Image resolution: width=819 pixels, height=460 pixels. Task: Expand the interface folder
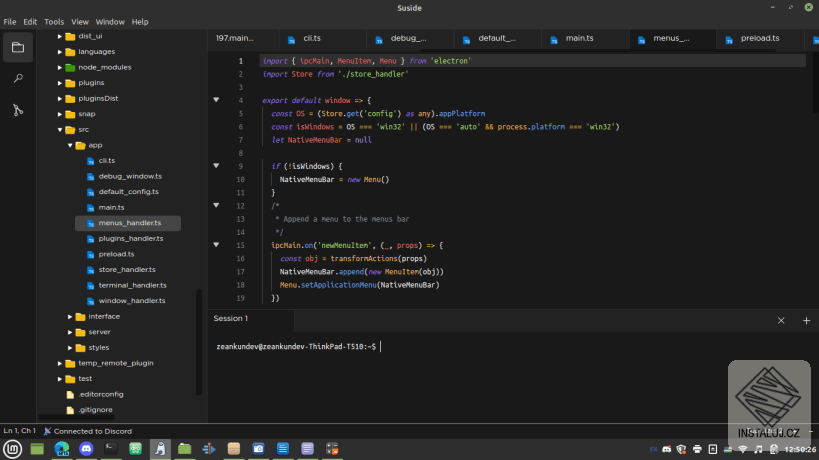[70, 316]
